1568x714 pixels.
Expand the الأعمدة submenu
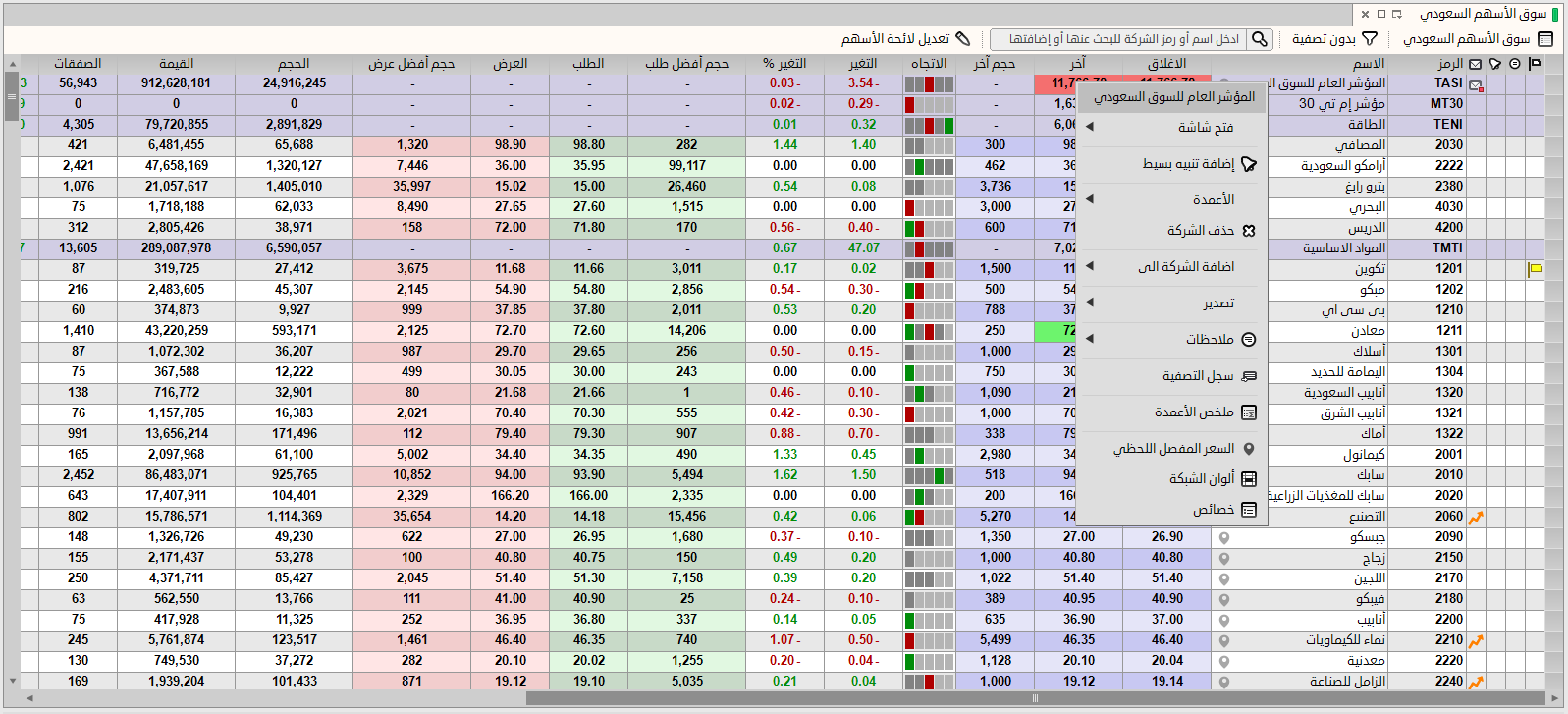point(1171,199)
